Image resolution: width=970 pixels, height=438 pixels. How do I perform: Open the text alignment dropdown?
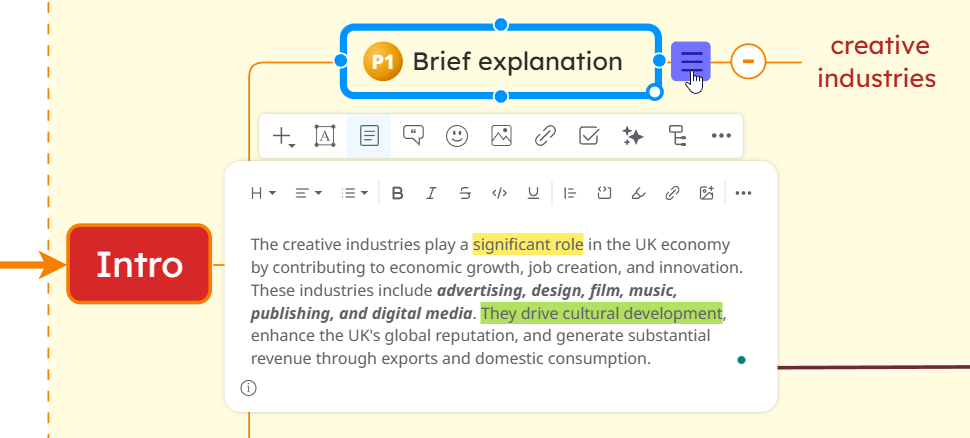(x=308, y=194)
